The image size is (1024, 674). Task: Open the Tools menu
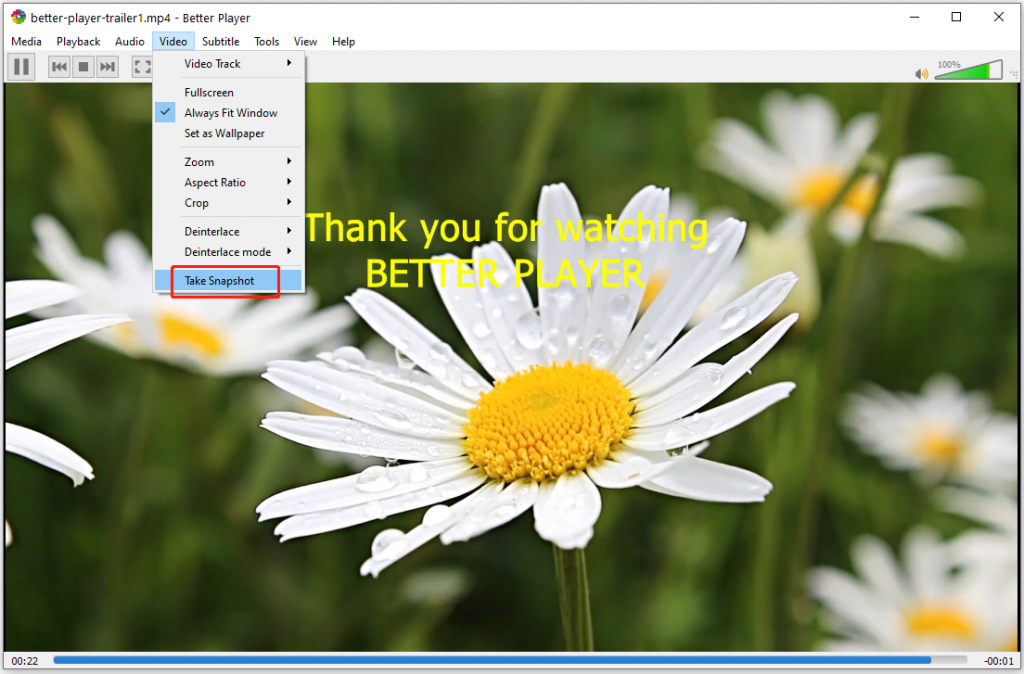(266, 41)
